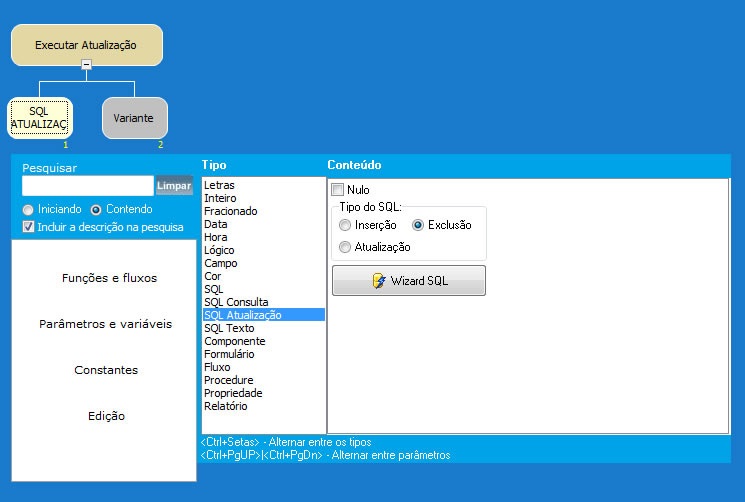Select the Variante flow node
This screenshot has height=502, width=745.
(x=134, y=118)
